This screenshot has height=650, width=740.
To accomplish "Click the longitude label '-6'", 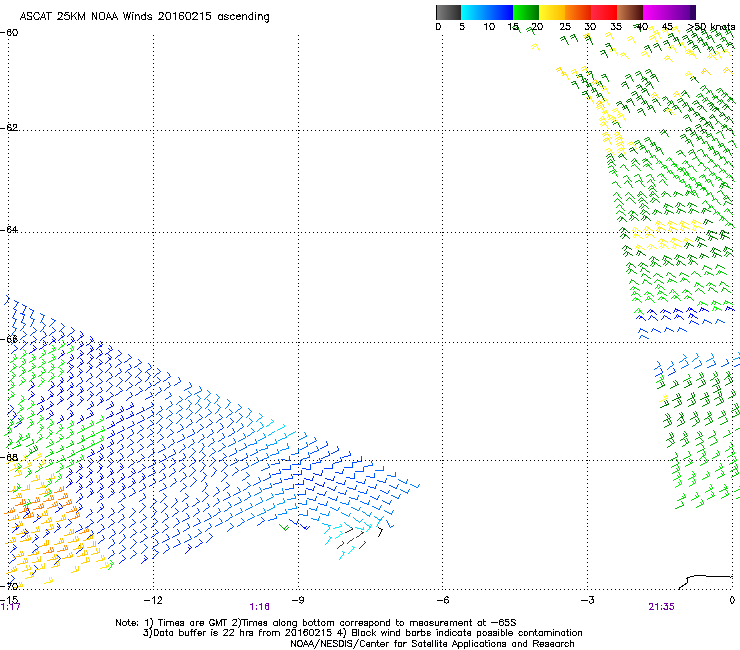I will pyautogui.click(x=442, y=600).
